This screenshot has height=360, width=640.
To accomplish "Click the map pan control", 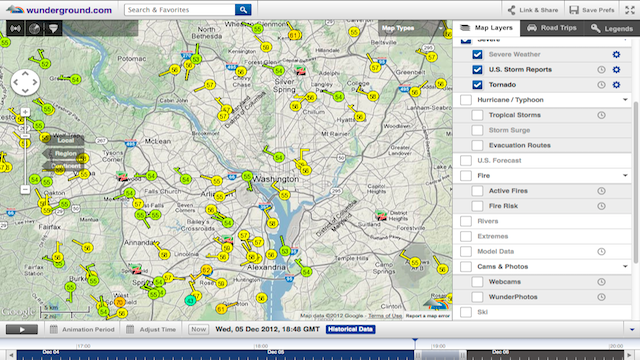I will point(25,82).
